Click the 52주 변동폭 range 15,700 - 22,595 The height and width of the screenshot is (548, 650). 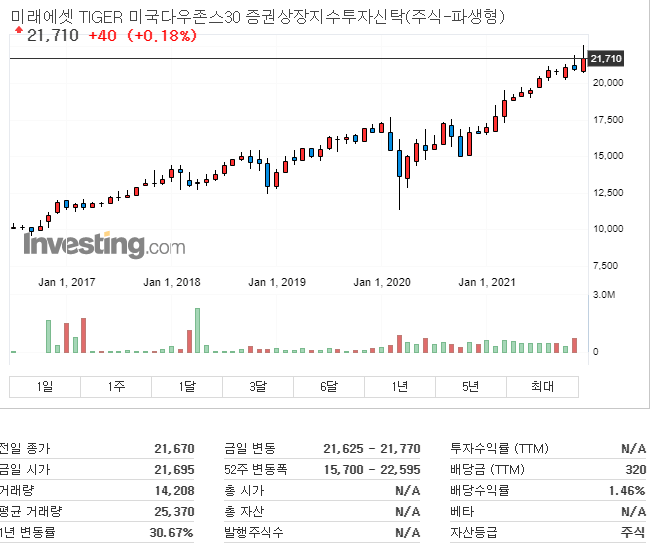coord(372,470)
